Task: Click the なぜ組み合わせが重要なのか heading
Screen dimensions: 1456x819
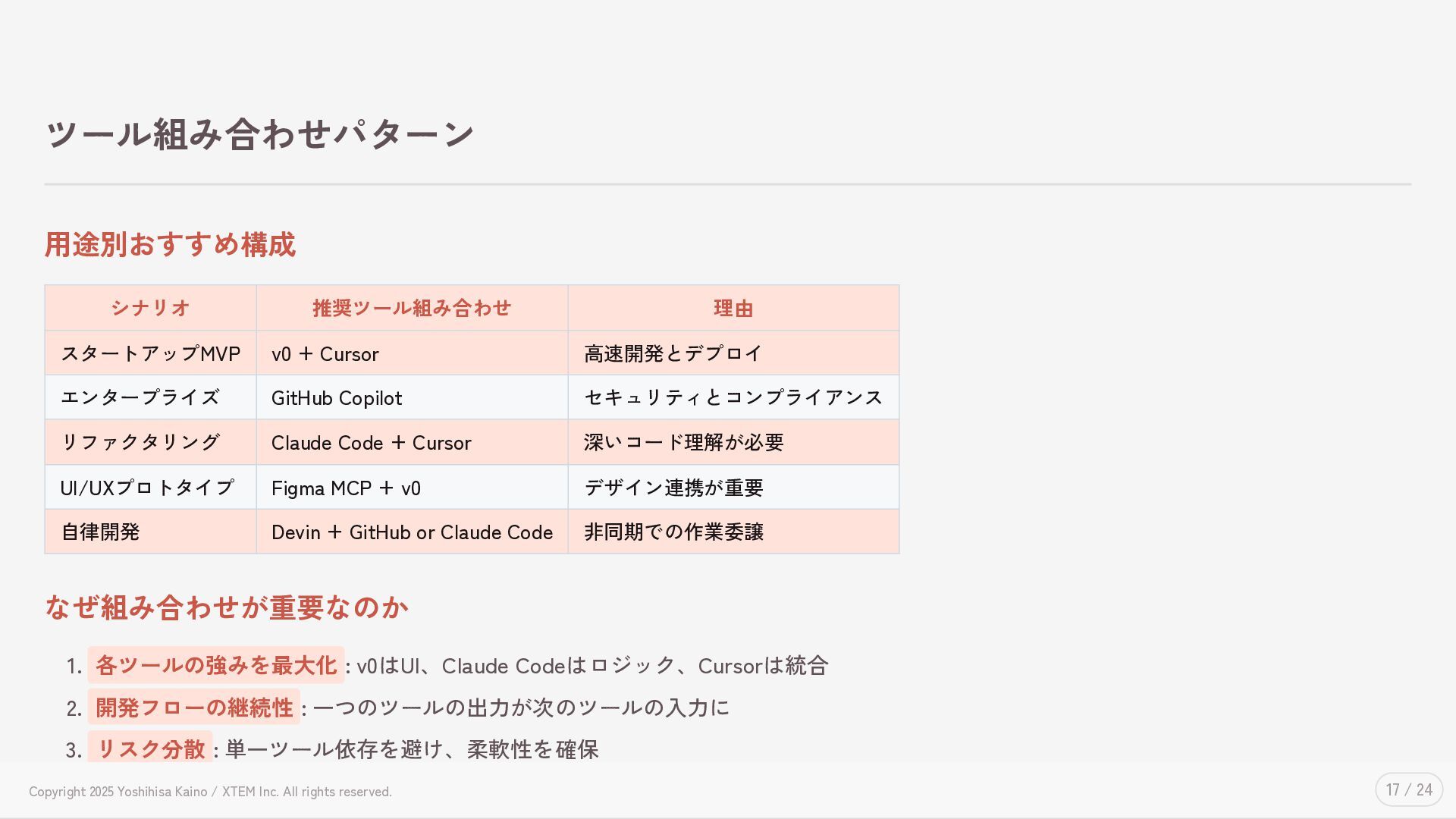Action: click(x=227, y=607)
